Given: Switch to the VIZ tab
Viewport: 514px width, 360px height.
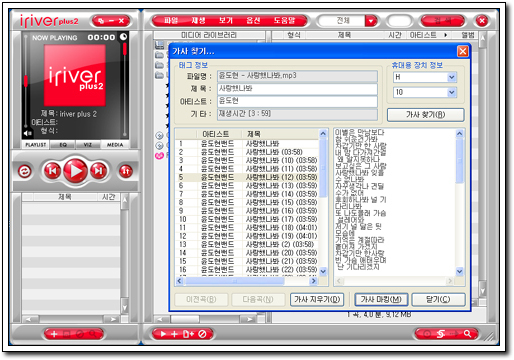Looking at the screenshot, I should pyautogui.click(x=88, y=145).
